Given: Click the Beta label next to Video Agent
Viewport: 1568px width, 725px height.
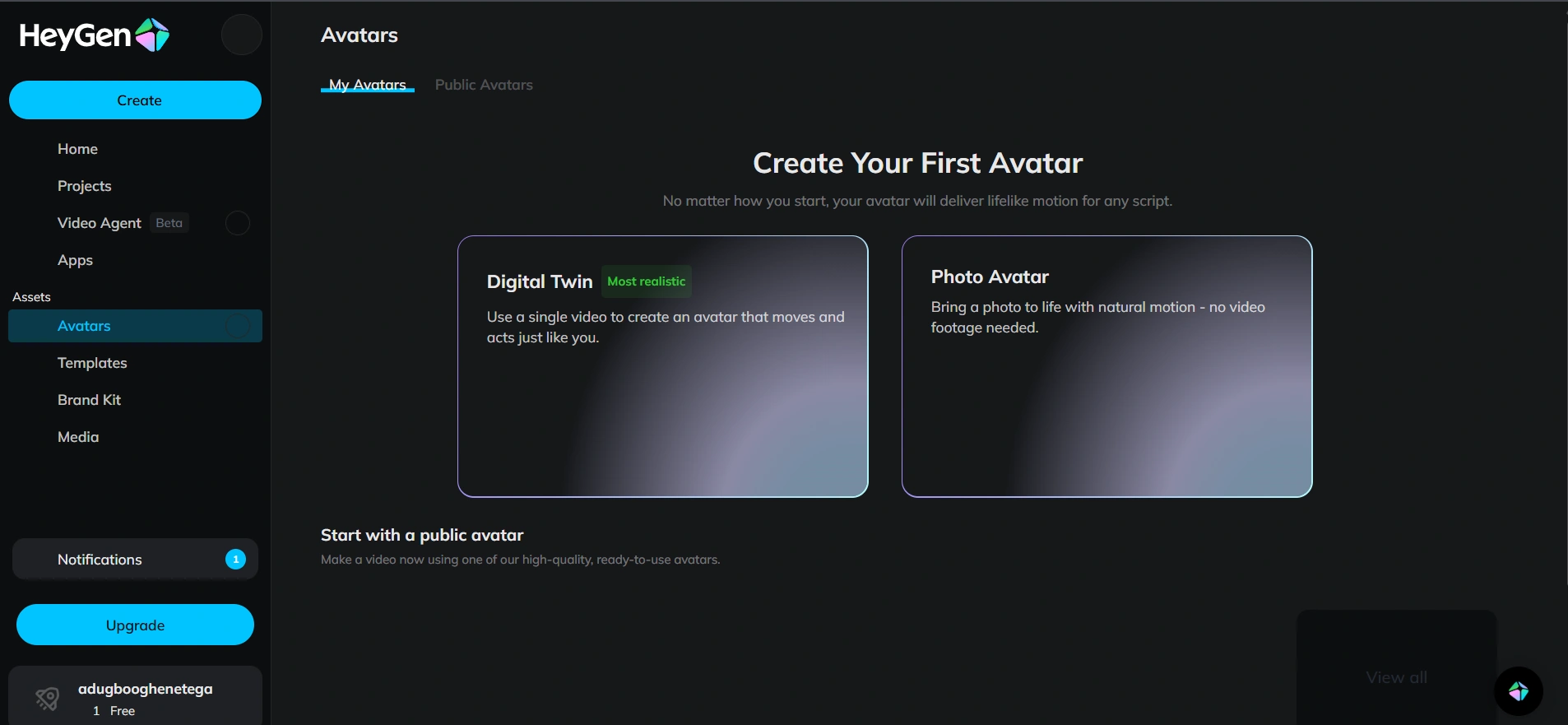Looking at the screenshot, I should (x=169, y=223).
